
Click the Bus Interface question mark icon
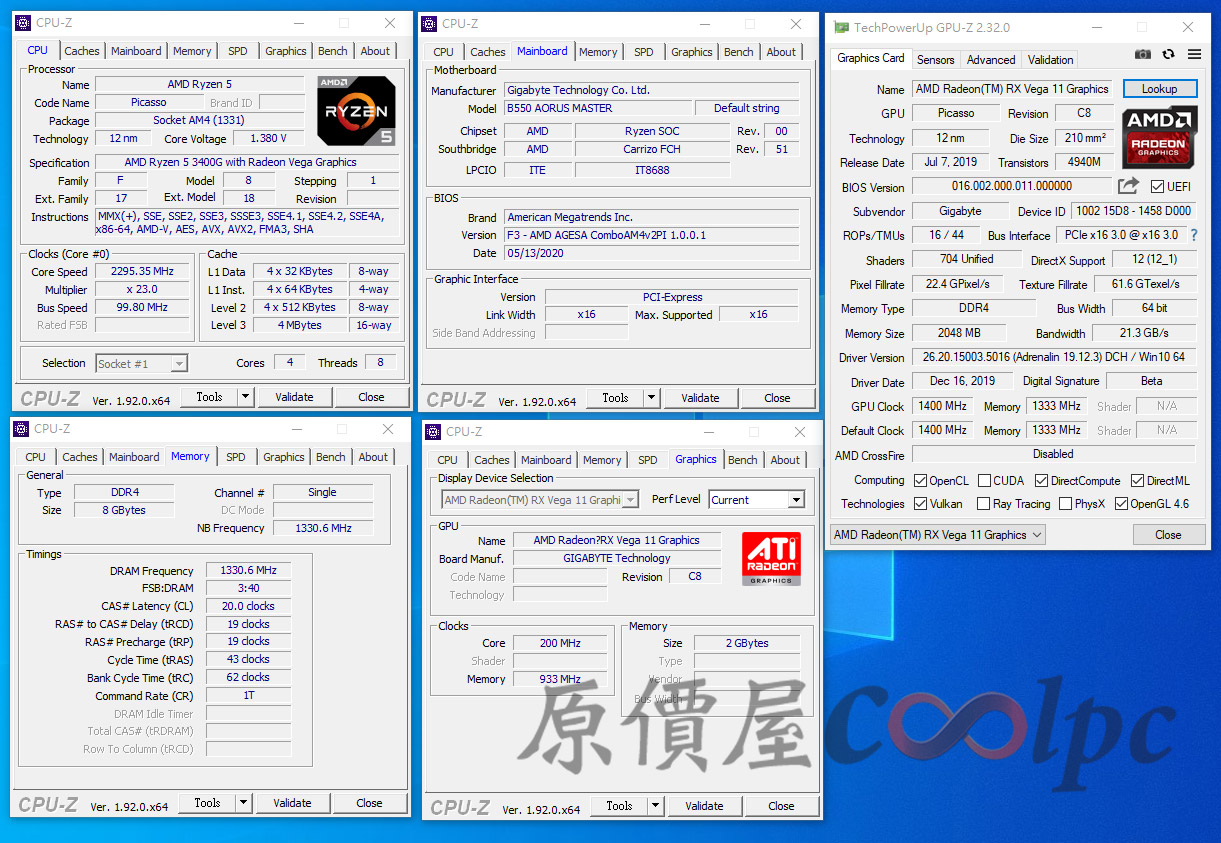[1193, 235]
